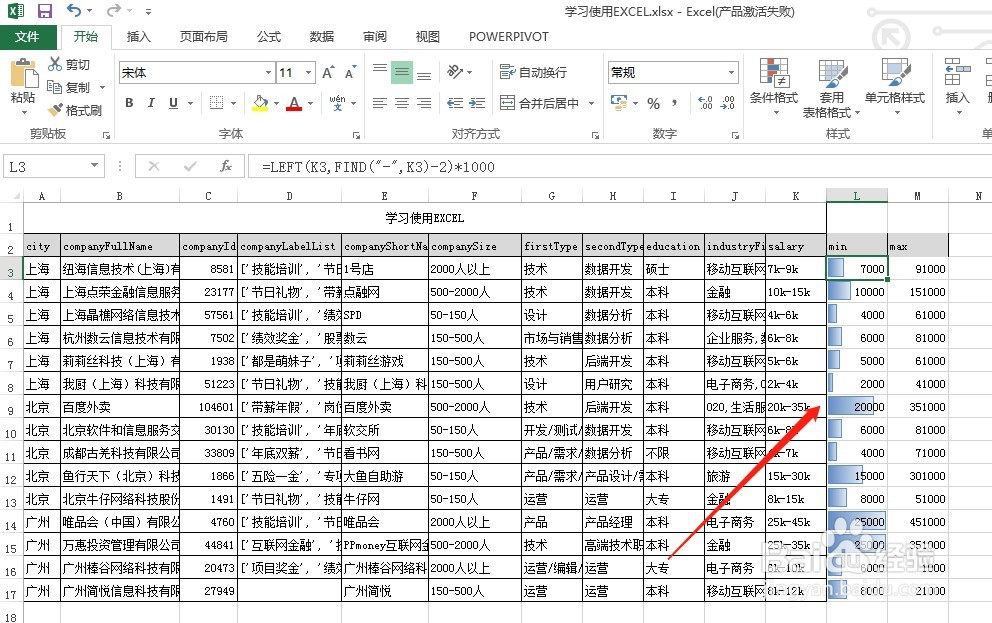Open the number format dropdown showing 常规
Screen dimensions: 992x623
tap(731, 72)
